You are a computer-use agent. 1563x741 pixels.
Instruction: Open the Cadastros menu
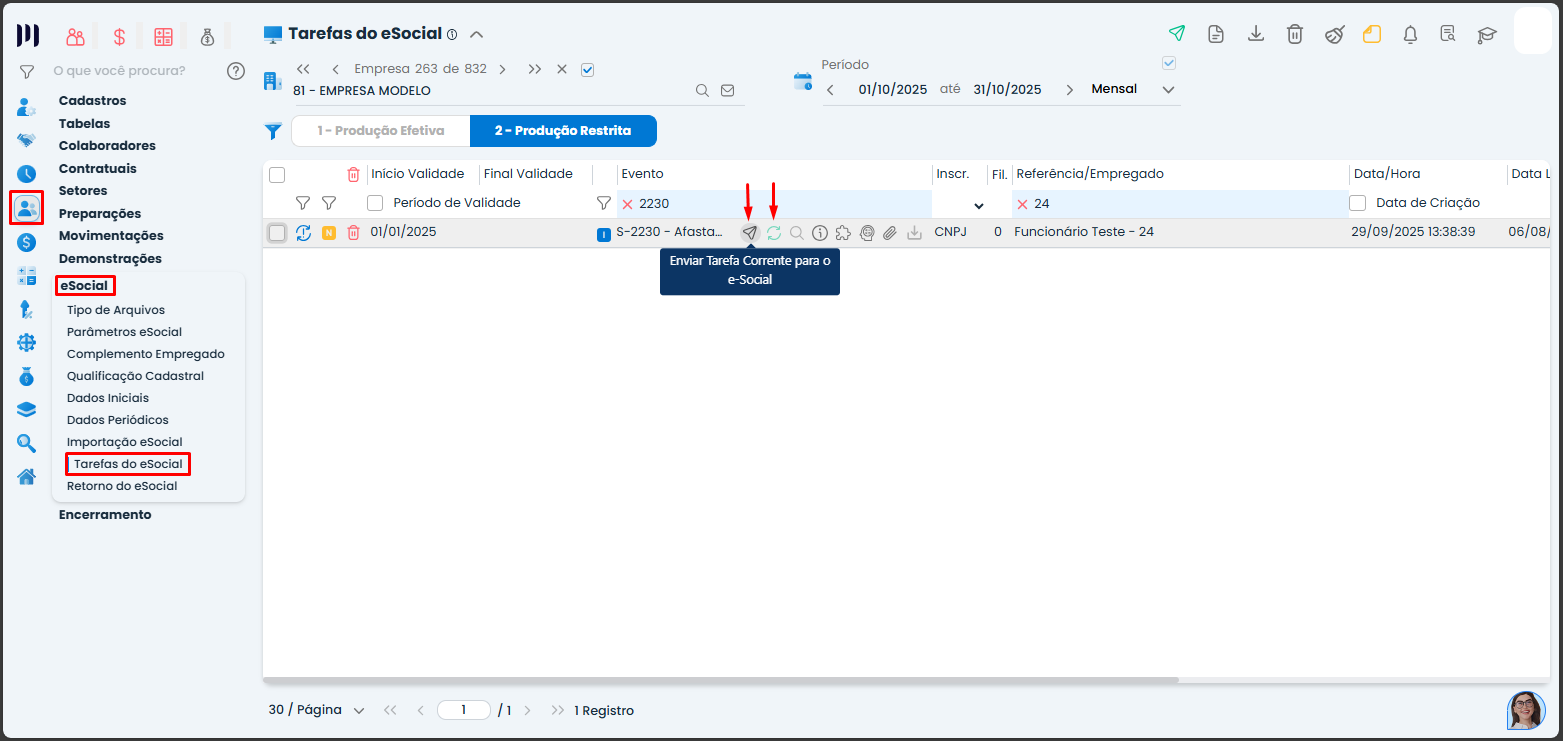point(93,101)
